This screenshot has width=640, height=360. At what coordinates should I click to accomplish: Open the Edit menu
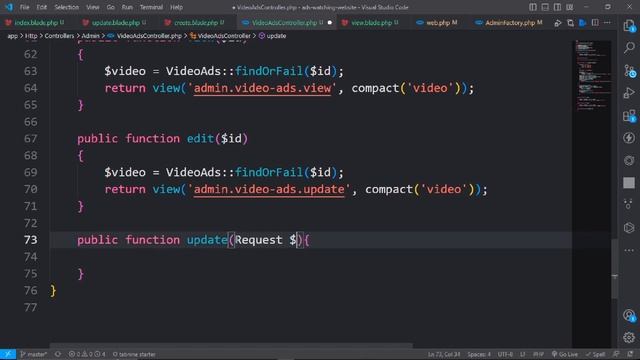coord(42,7)
